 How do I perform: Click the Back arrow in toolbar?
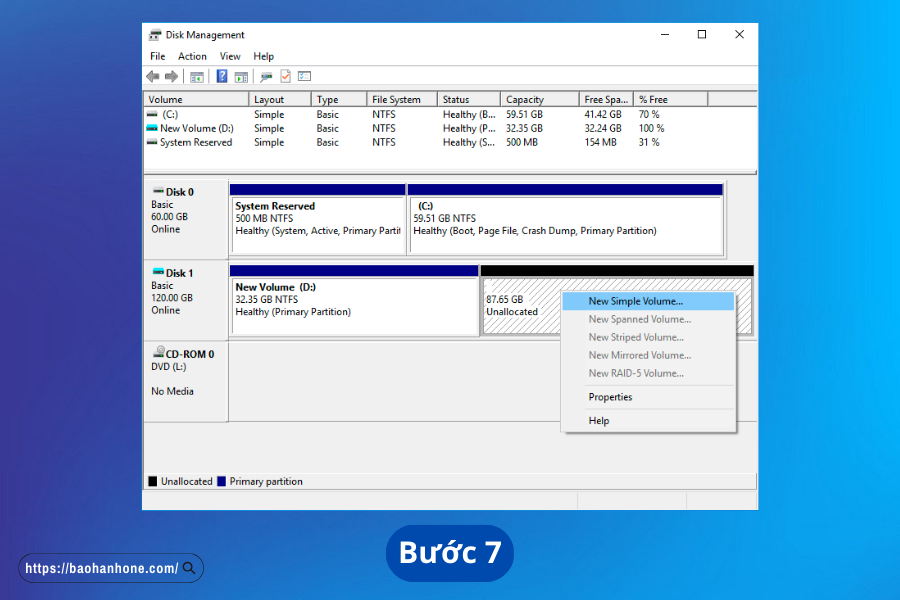[x=153, y=76]
